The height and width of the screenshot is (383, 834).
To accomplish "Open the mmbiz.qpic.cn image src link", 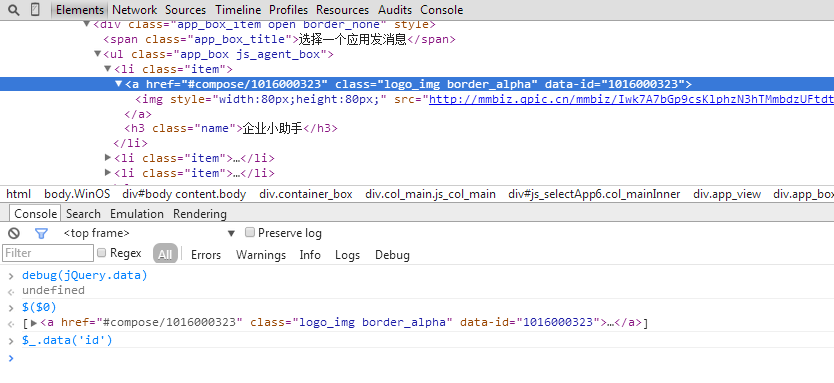I will (x=631, y=99).
